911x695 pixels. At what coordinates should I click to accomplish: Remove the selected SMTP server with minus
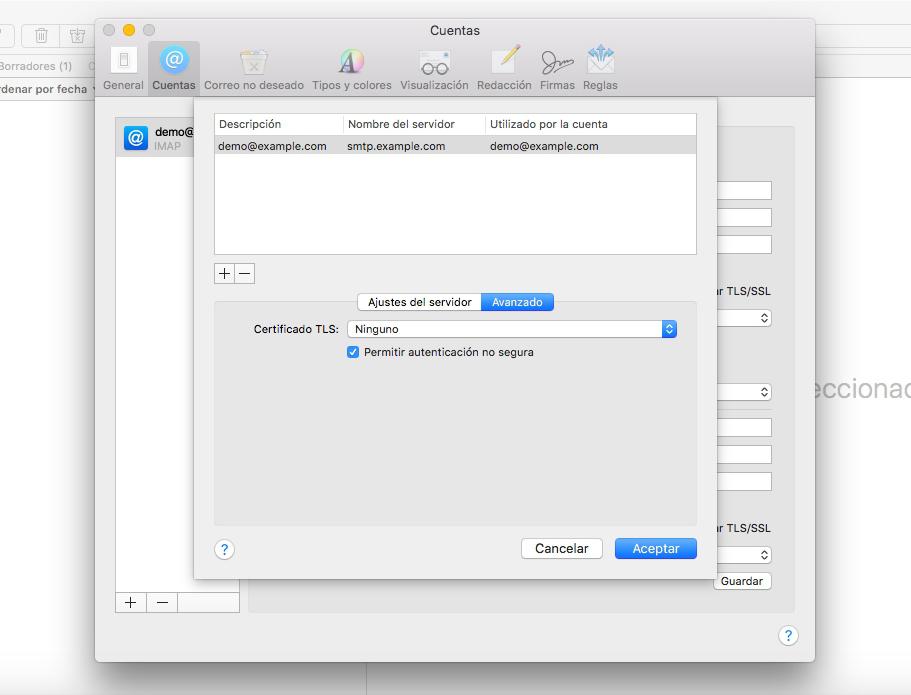click(245, 273)
